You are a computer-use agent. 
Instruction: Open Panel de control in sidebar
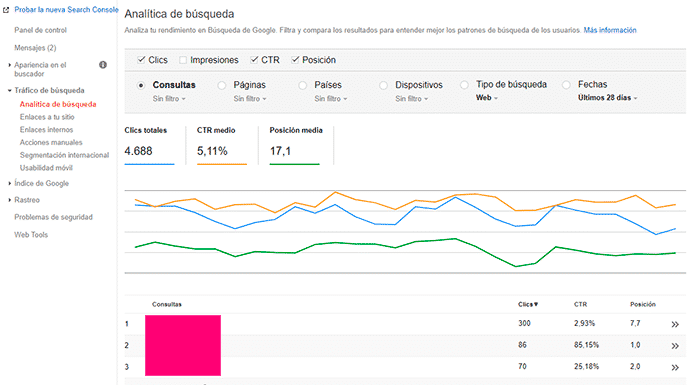(40, 30)
